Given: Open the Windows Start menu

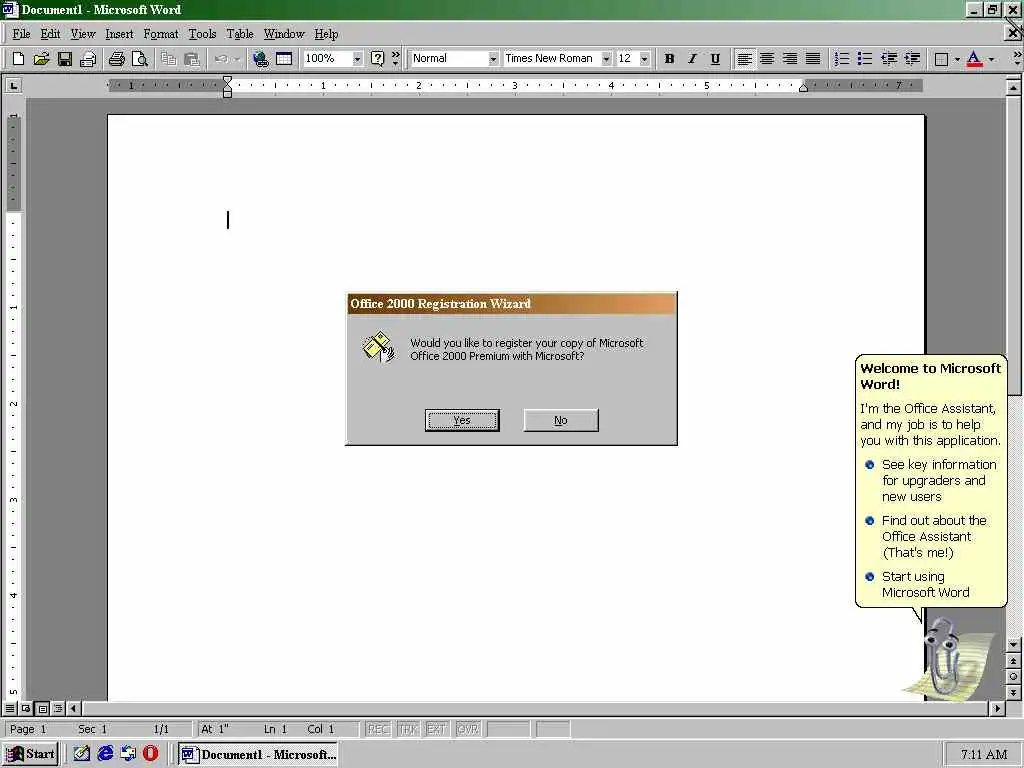Looking at the screenshot, I should [x=30, y=754].
